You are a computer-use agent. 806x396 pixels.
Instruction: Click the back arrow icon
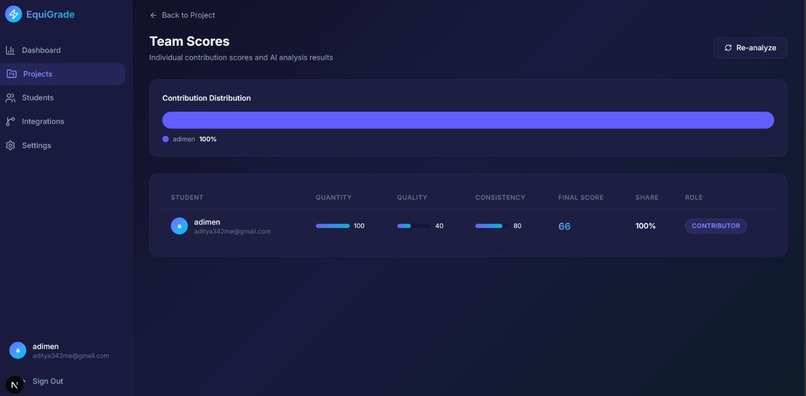(153, 15)
